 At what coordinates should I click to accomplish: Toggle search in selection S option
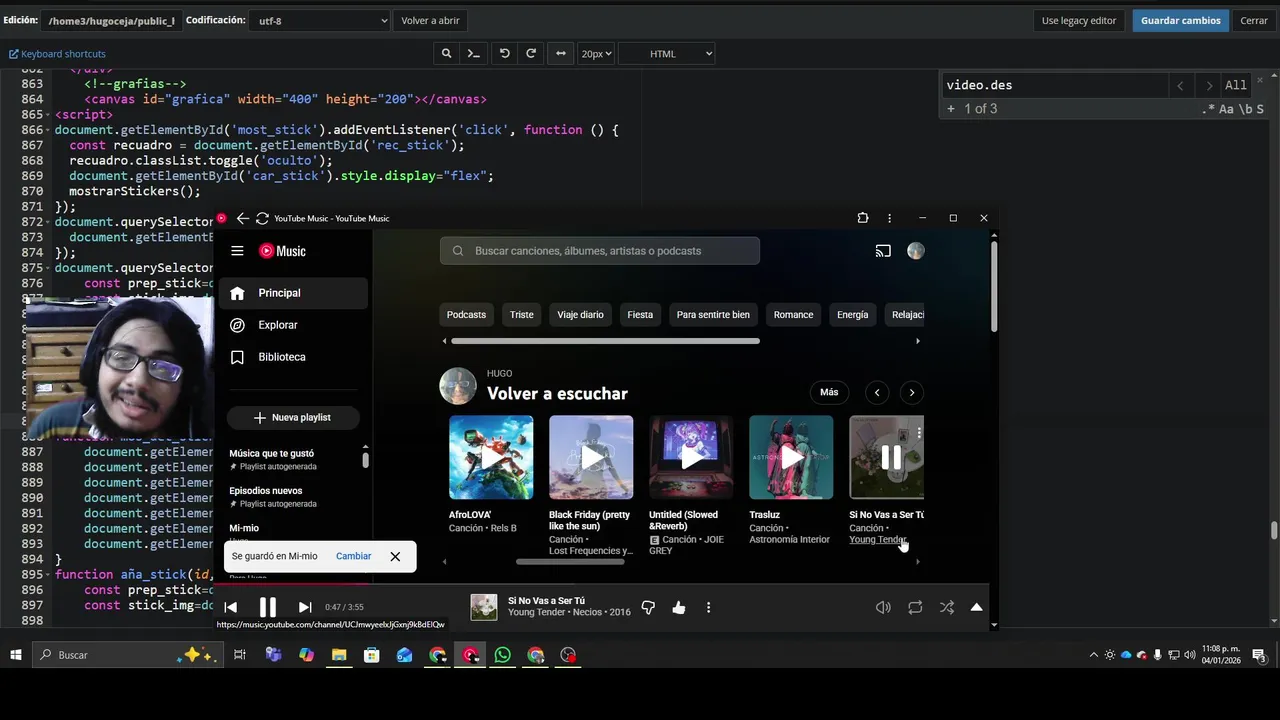click(x=1260, y=109)
